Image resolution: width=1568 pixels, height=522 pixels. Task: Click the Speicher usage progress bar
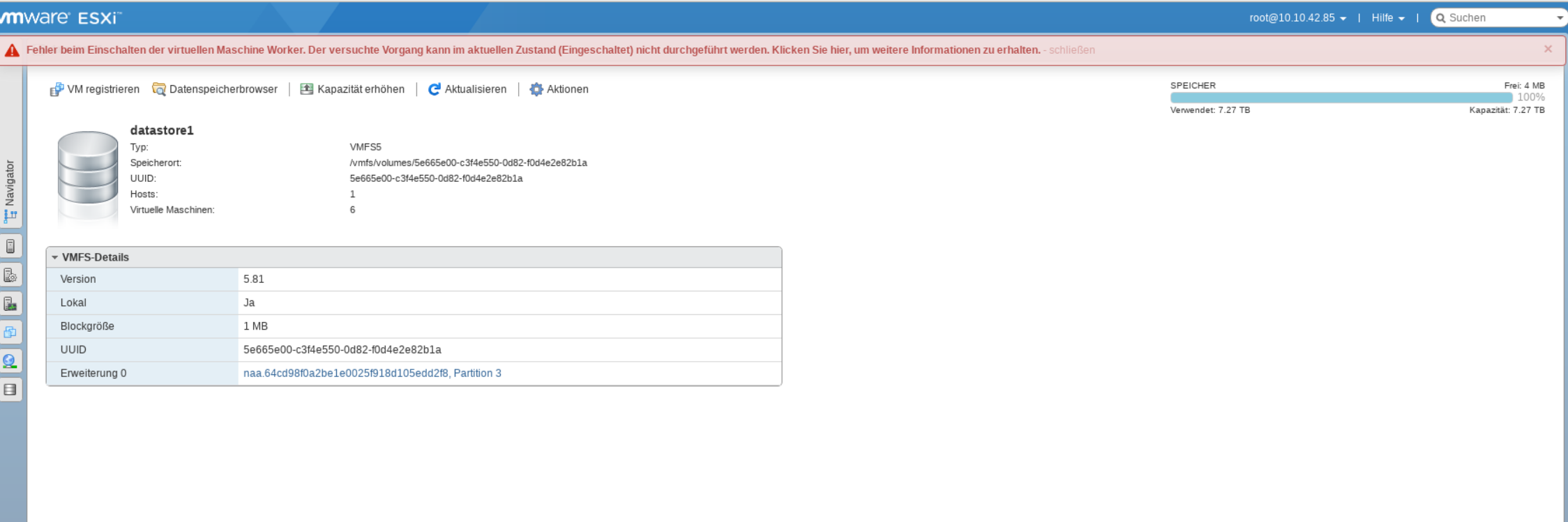click(1341, 98)
